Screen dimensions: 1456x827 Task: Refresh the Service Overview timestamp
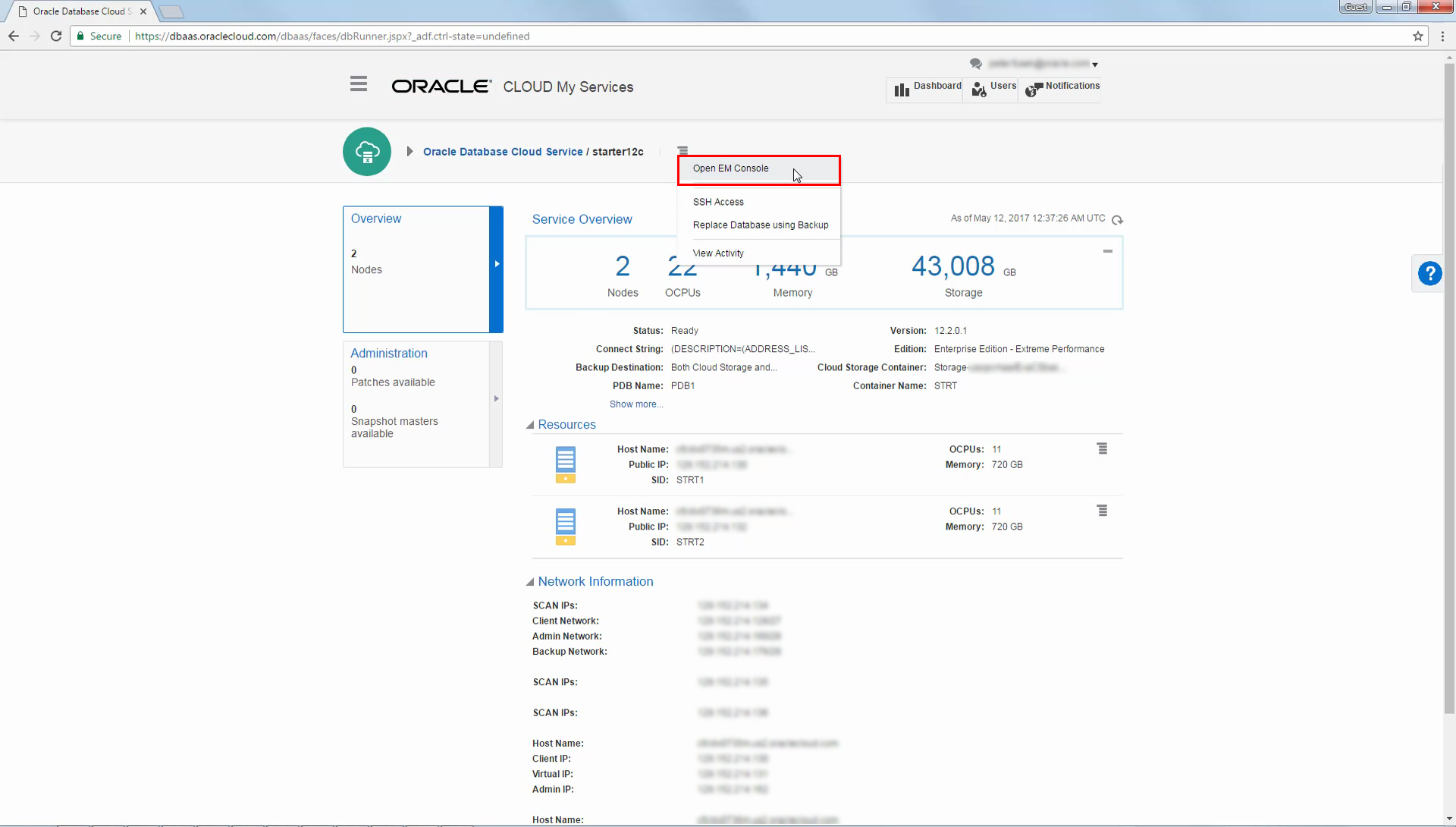(1117, 220)
